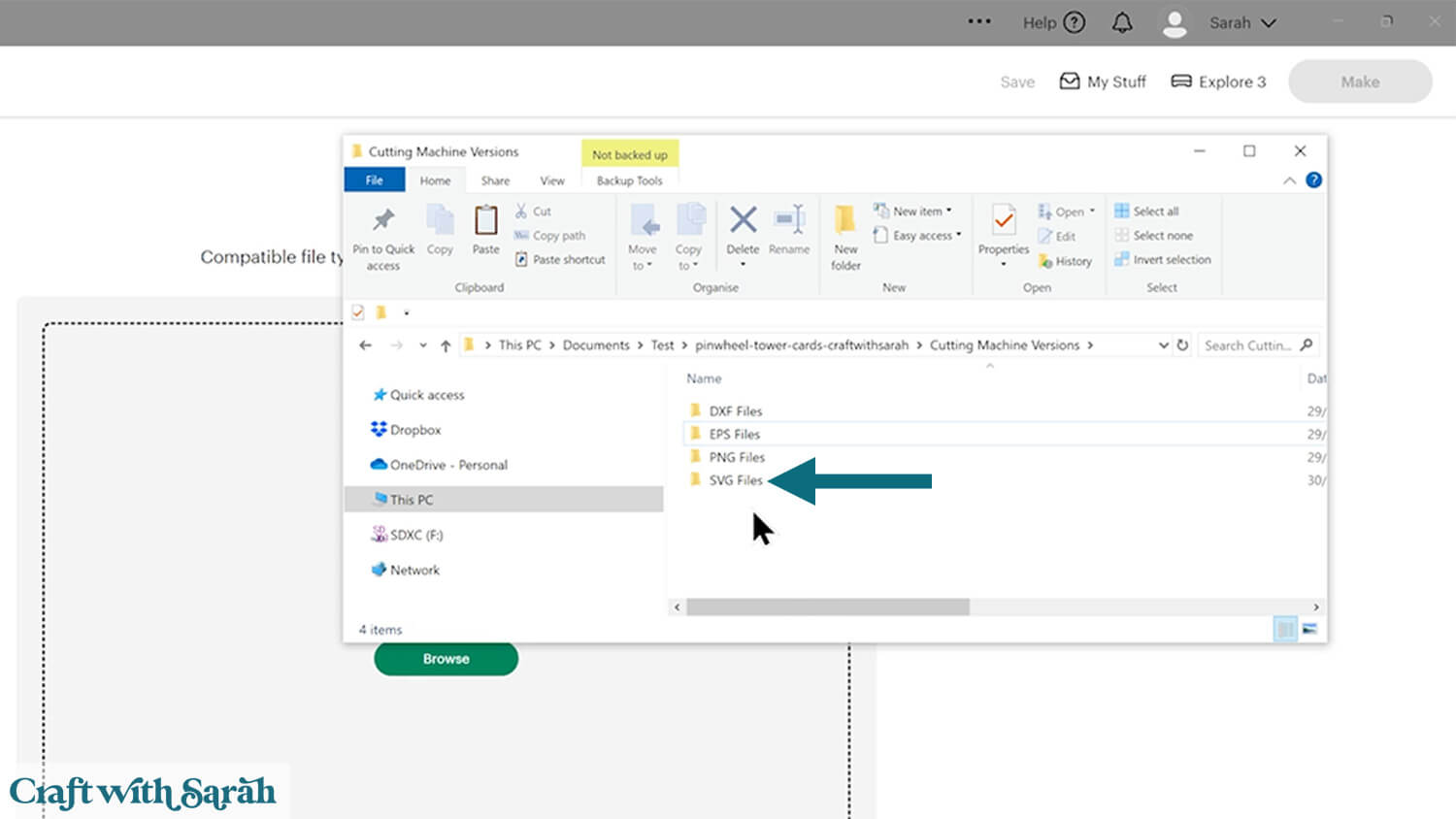
Task: Click the horizontal scrollbar thumb in file list
Action: (827, 606)
